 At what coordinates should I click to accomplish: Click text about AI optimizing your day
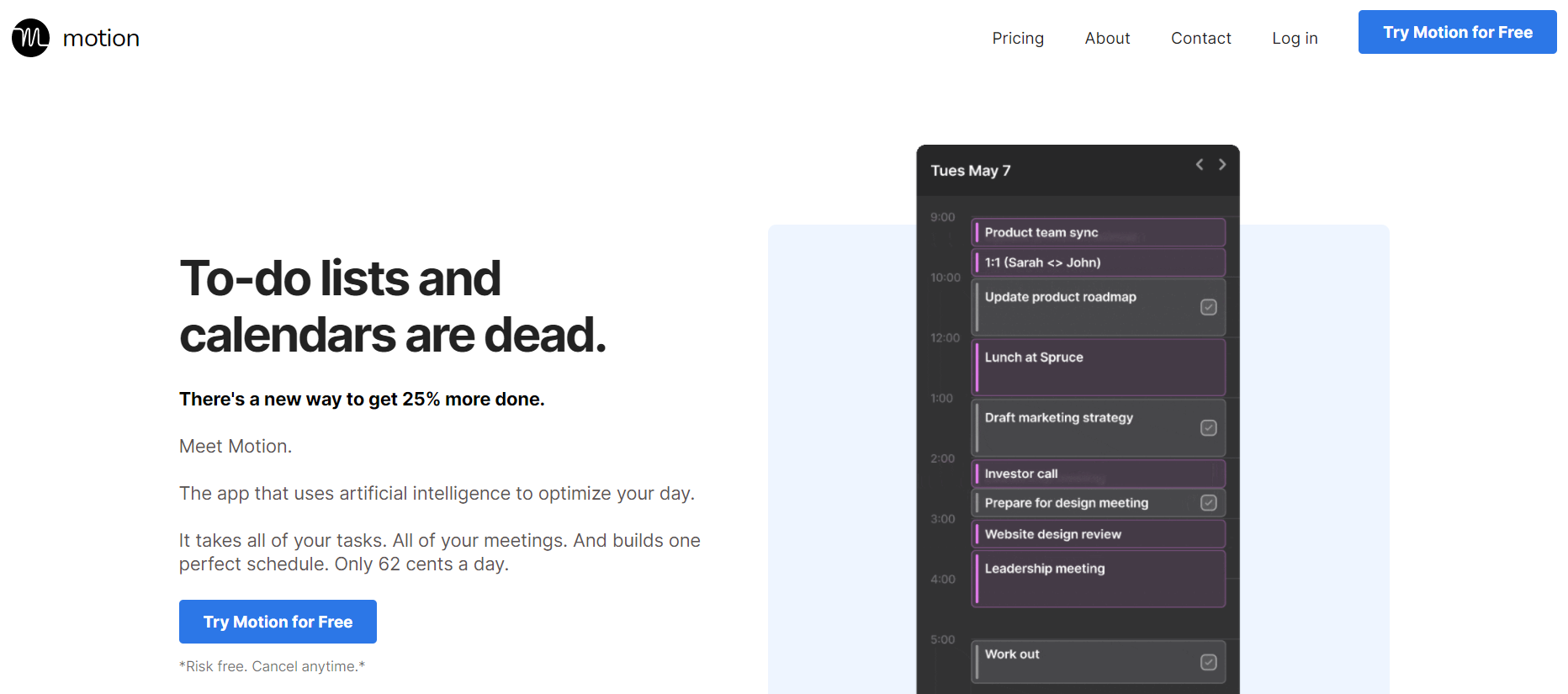[437, 494]
